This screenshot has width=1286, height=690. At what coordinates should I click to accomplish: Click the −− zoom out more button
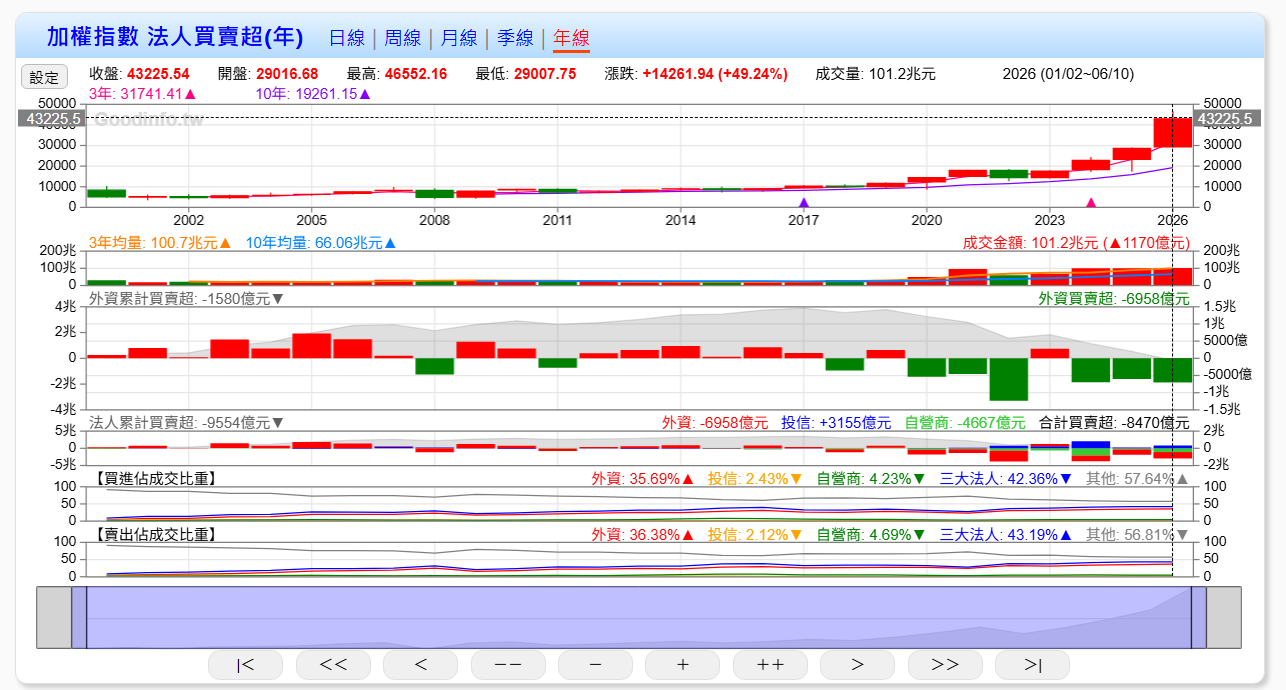508,664
